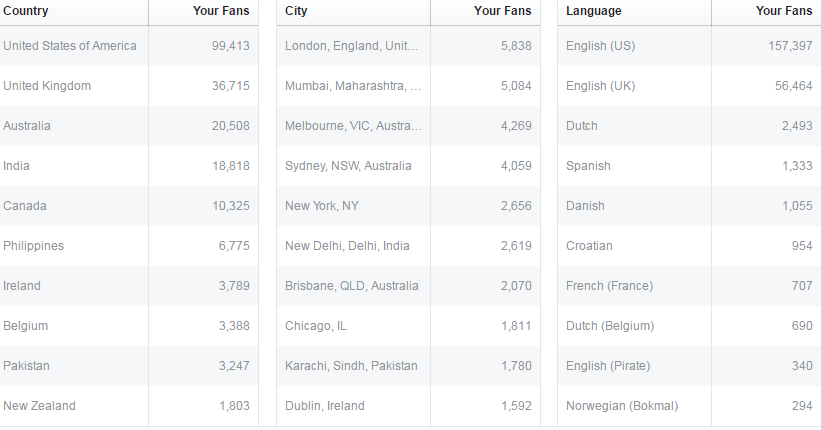Click the Philippines country row
Screen dimensions: 822x430
129,246
